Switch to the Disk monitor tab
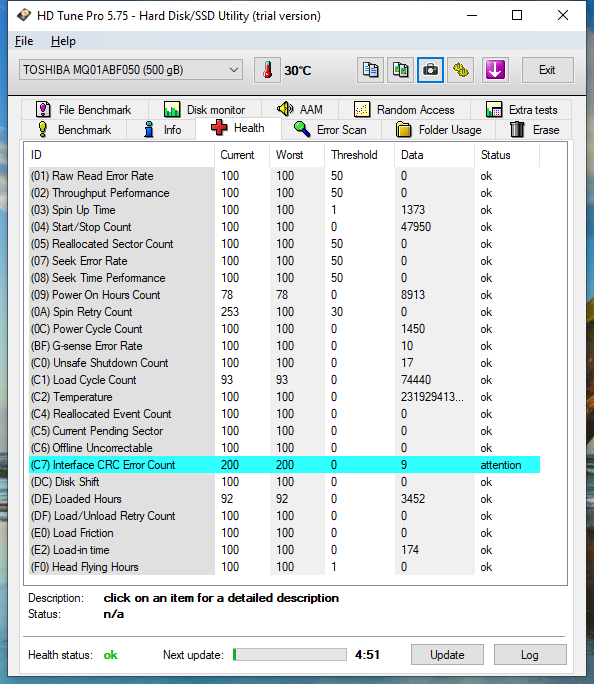The width and height of the screenshot is (594, 684). point(205,109)
